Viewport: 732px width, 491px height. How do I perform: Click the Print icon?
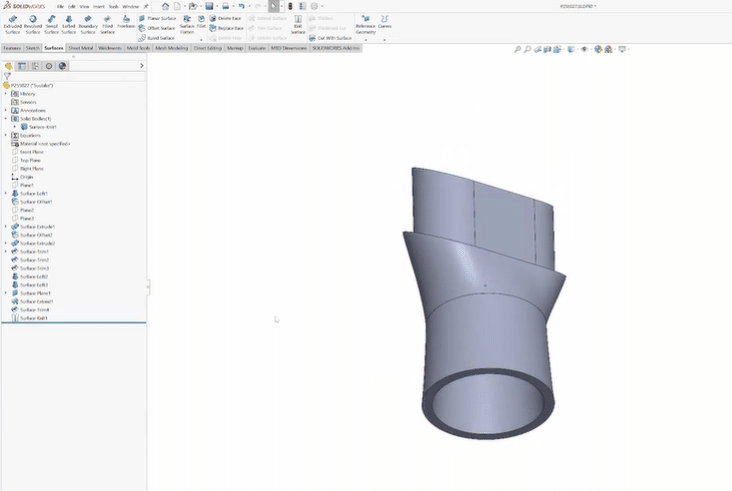point(225,6)
